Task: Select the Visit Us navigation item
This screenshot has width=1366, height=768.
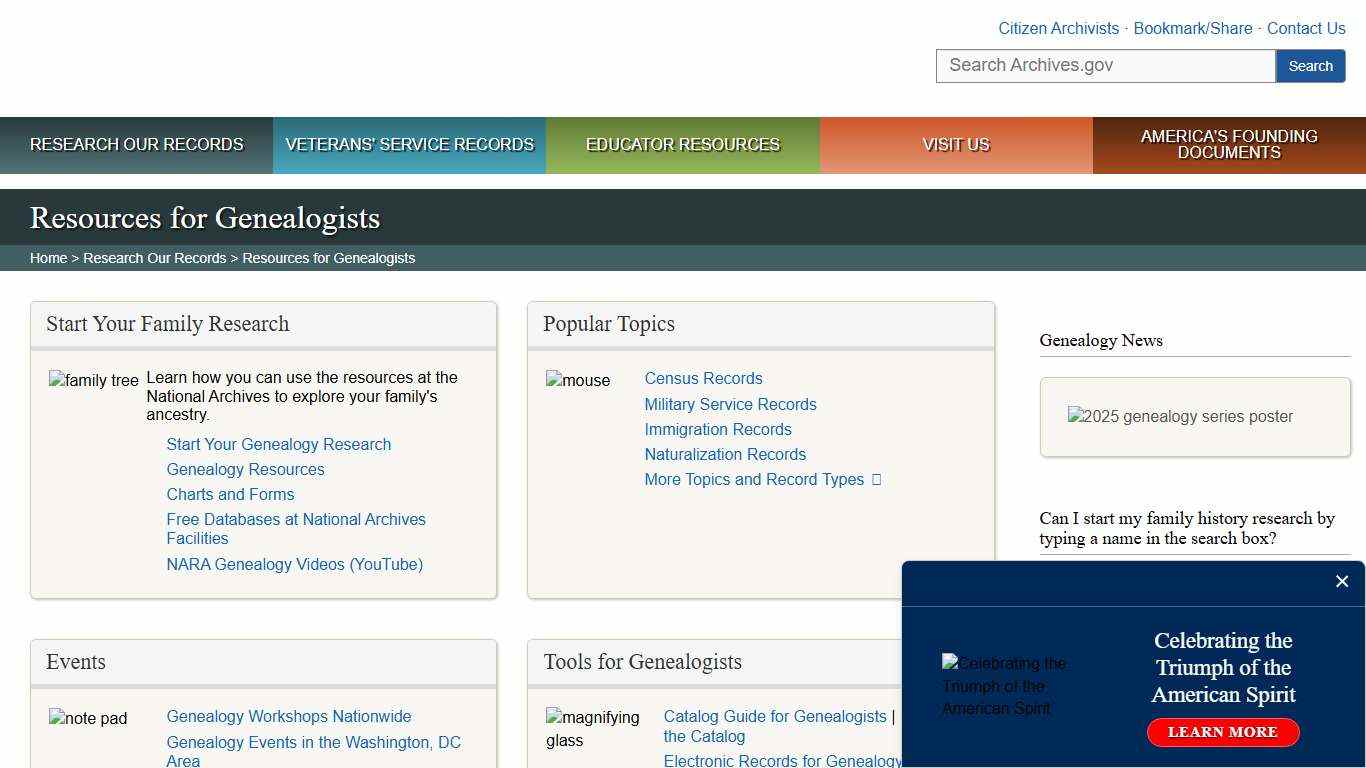Action: tap(955, 144)
